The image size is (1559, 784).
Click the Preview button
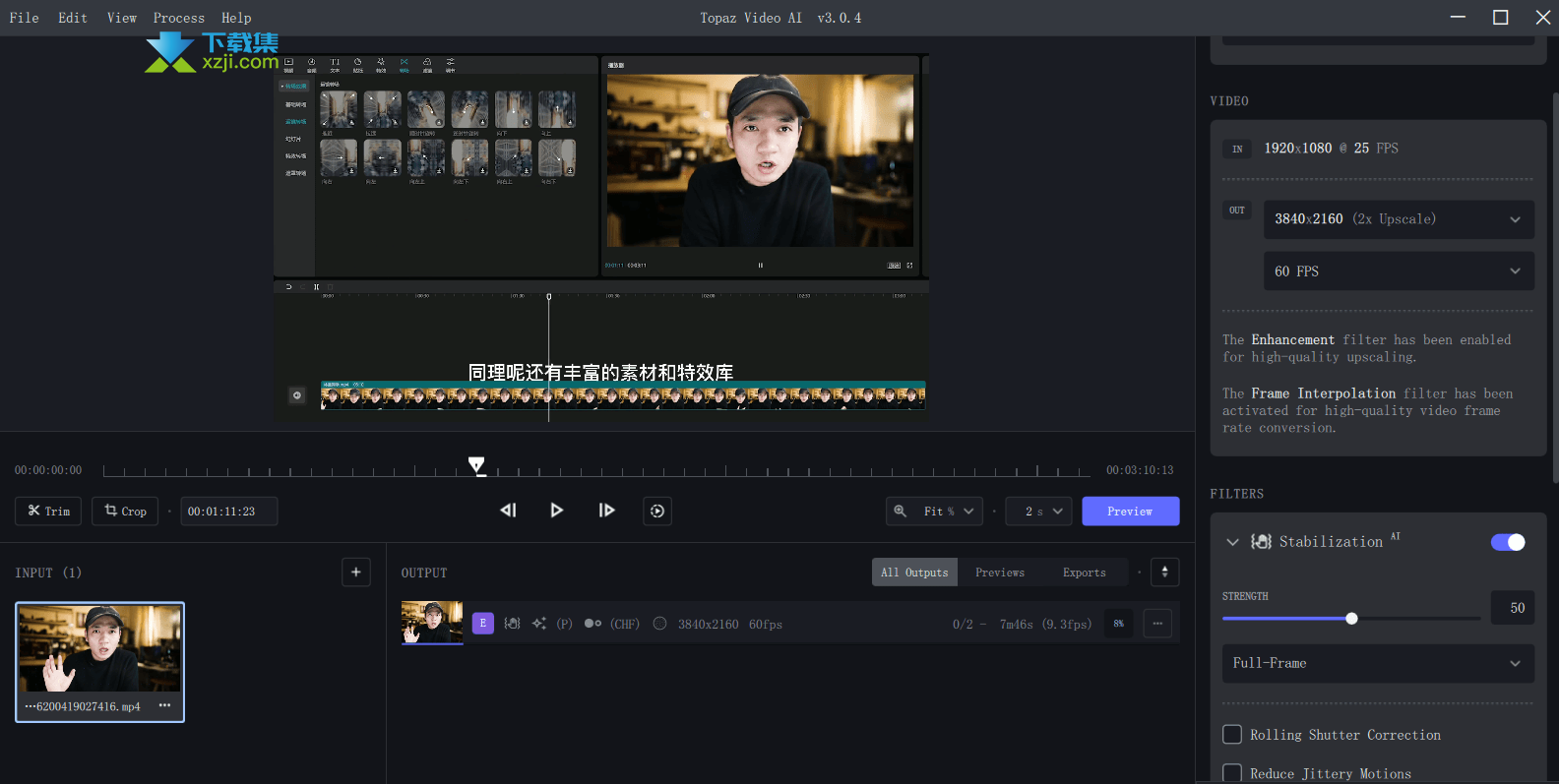(1130, 511)
